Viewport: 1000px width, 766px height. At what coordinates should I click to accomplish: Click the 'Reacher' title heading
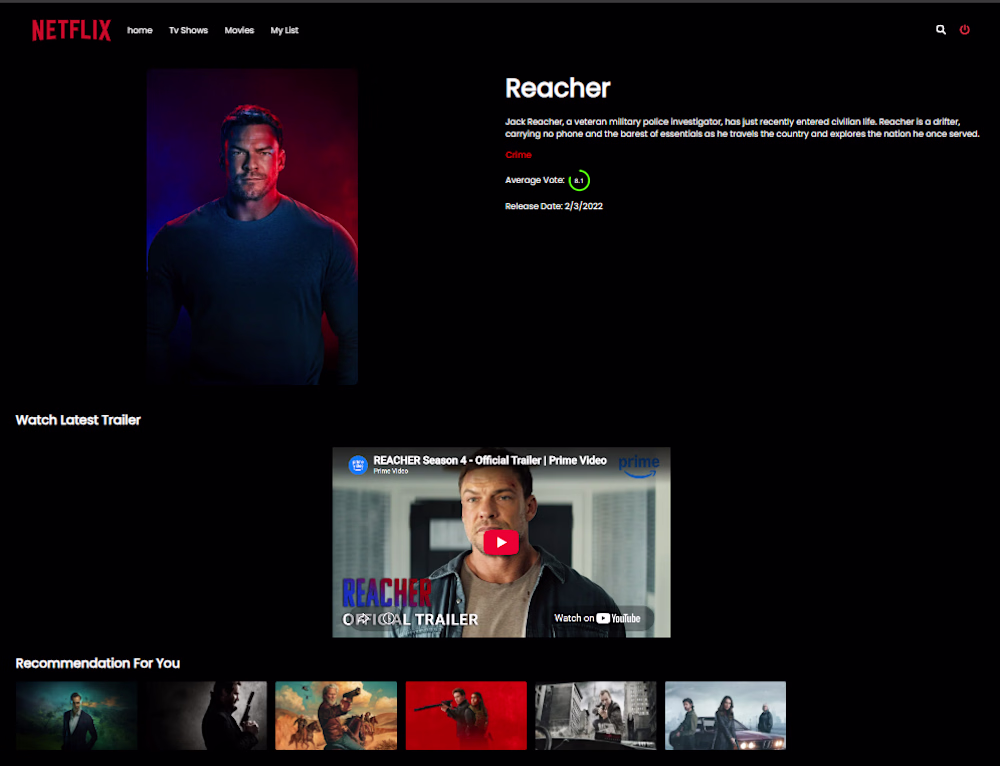click(558, 88)
